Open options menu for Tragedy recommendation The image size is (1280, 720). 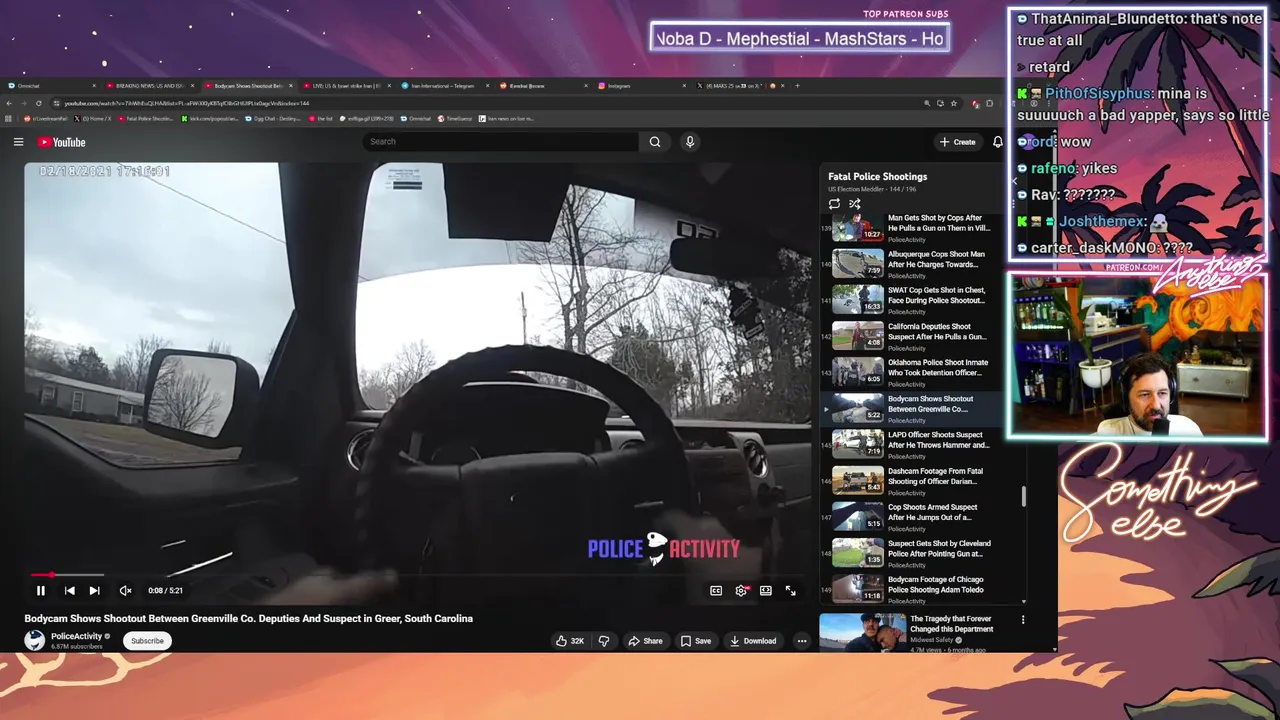tap(1022, 620)
